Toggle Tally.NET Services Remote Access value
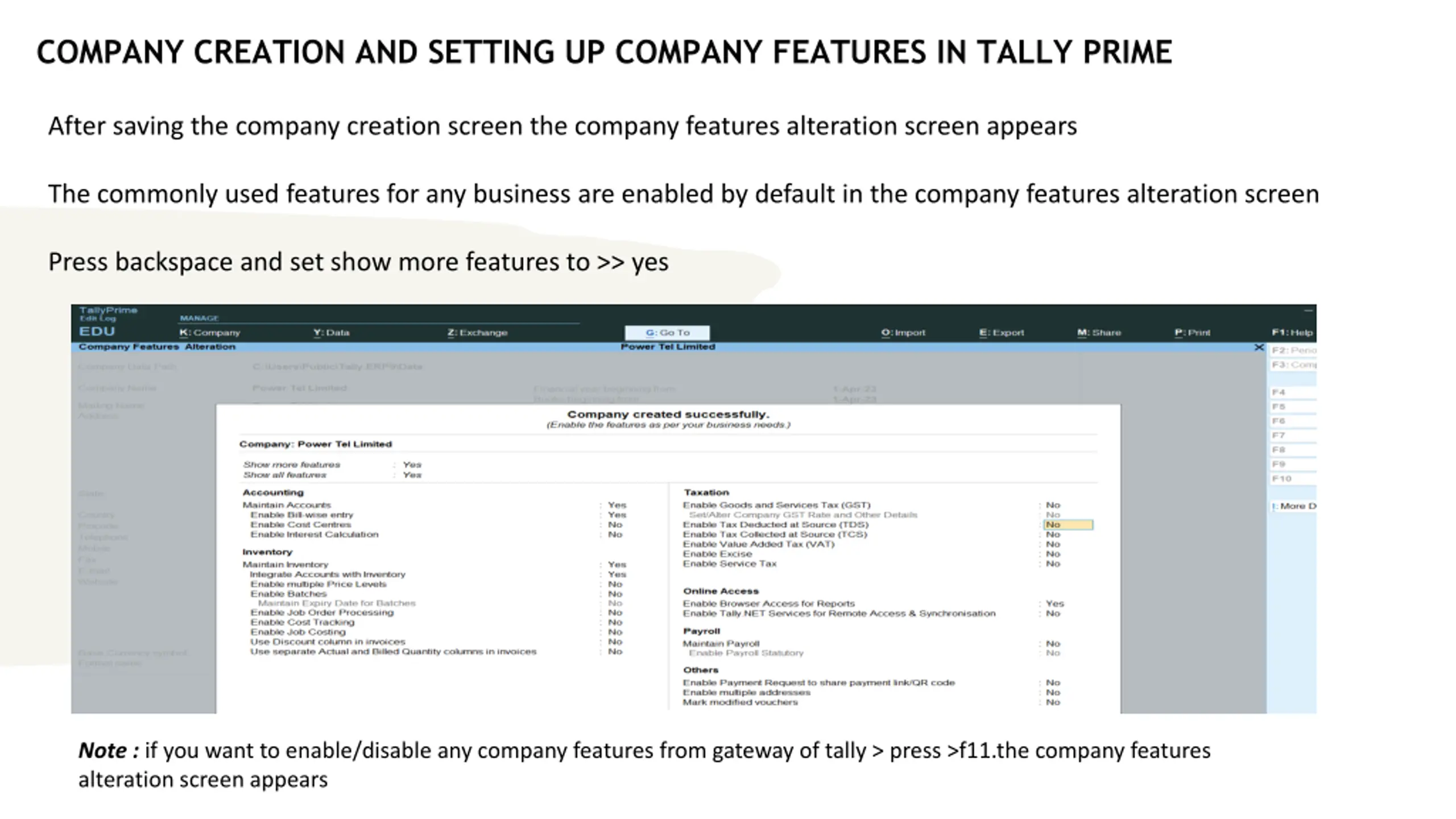Screen dimensions: 1456x819 click(1053, 614)
